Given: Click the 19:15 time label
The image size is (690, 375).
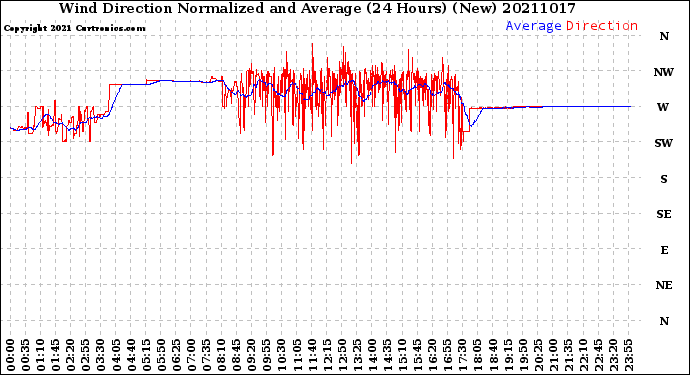Looking at the screenshot, I should pos(508,355).
